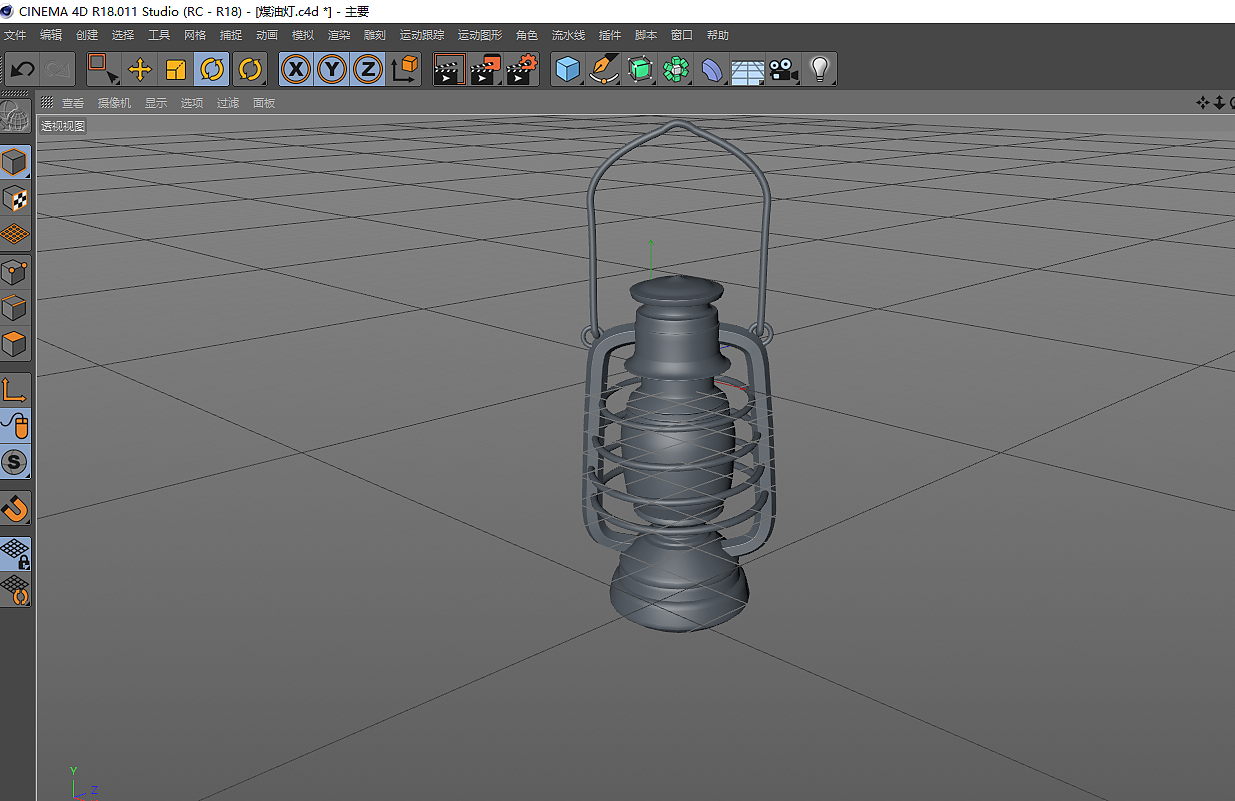The image size is (1235, 801).
Task: Open the Bend deformers flyout
Action: [x=712, y=69]
